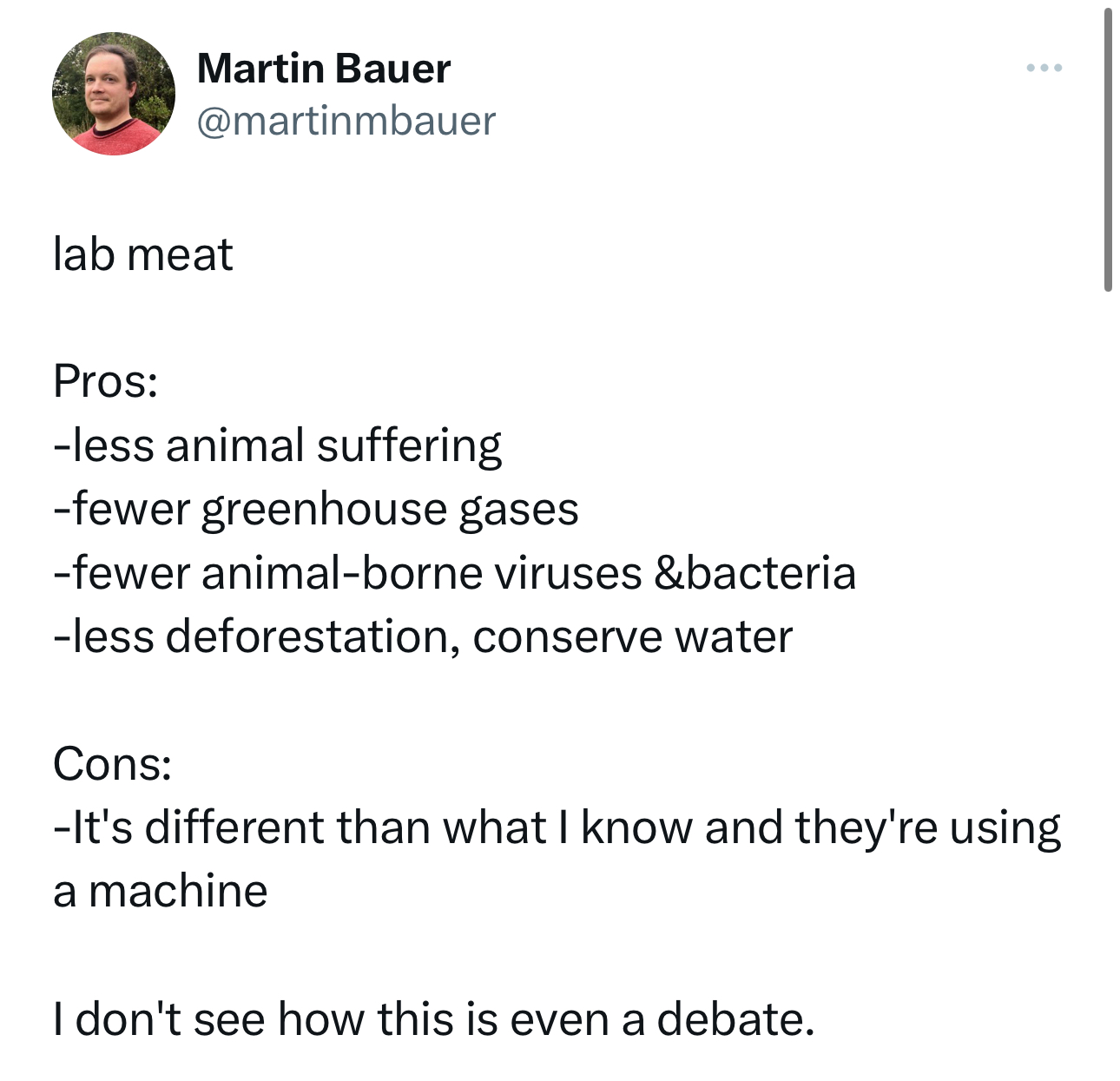Image resolution: width=1120 pixels, height=1081 pixels.
Task: Click the word 'debate.' at the end
Action: (735, 1018)
